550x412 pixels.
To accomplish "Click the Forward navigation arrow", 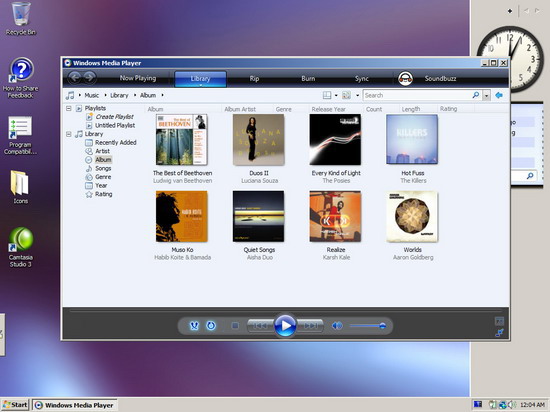I will click(x=90, y=77).
